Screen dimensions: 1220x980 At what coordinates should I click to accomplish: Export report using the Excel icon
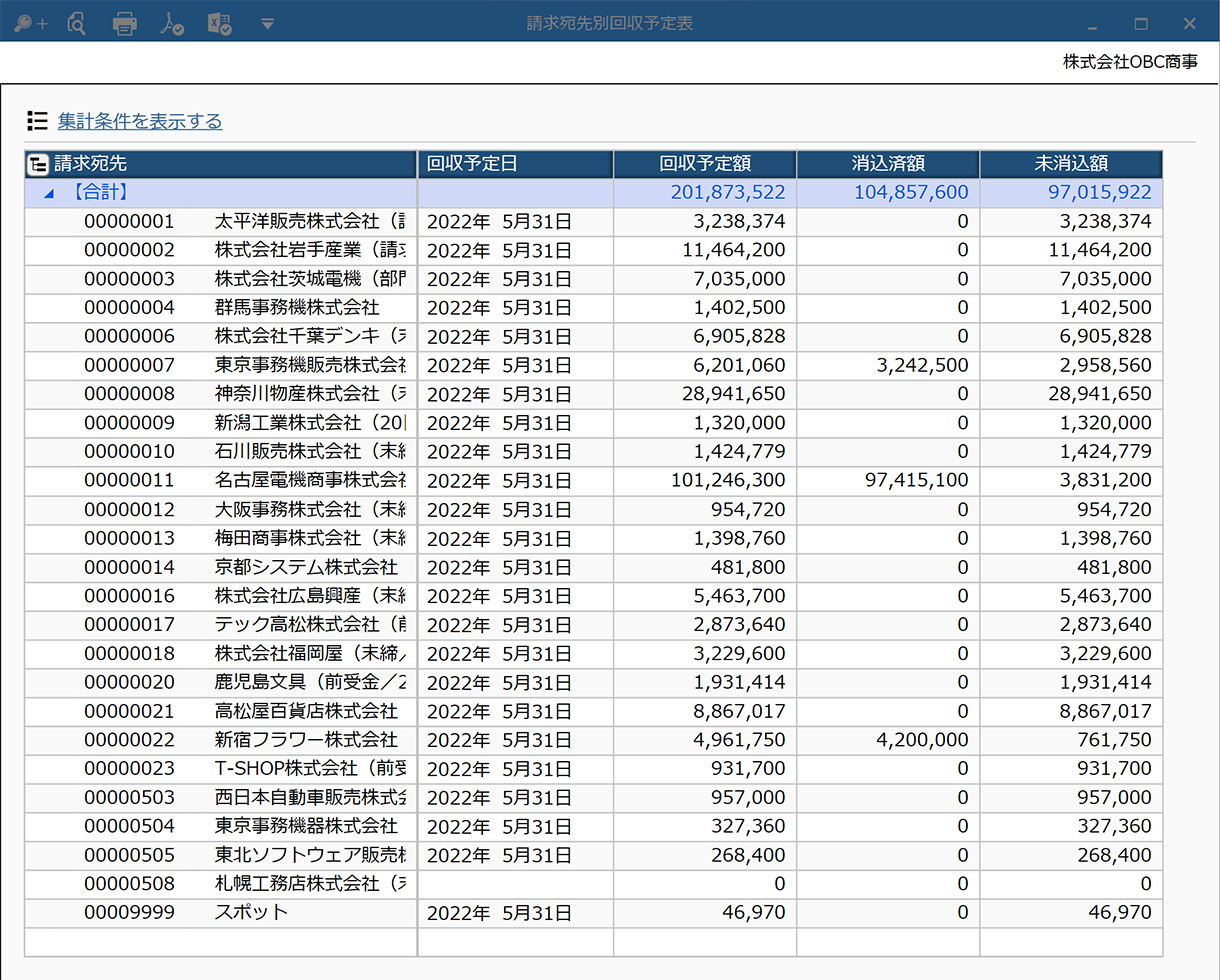219,22
